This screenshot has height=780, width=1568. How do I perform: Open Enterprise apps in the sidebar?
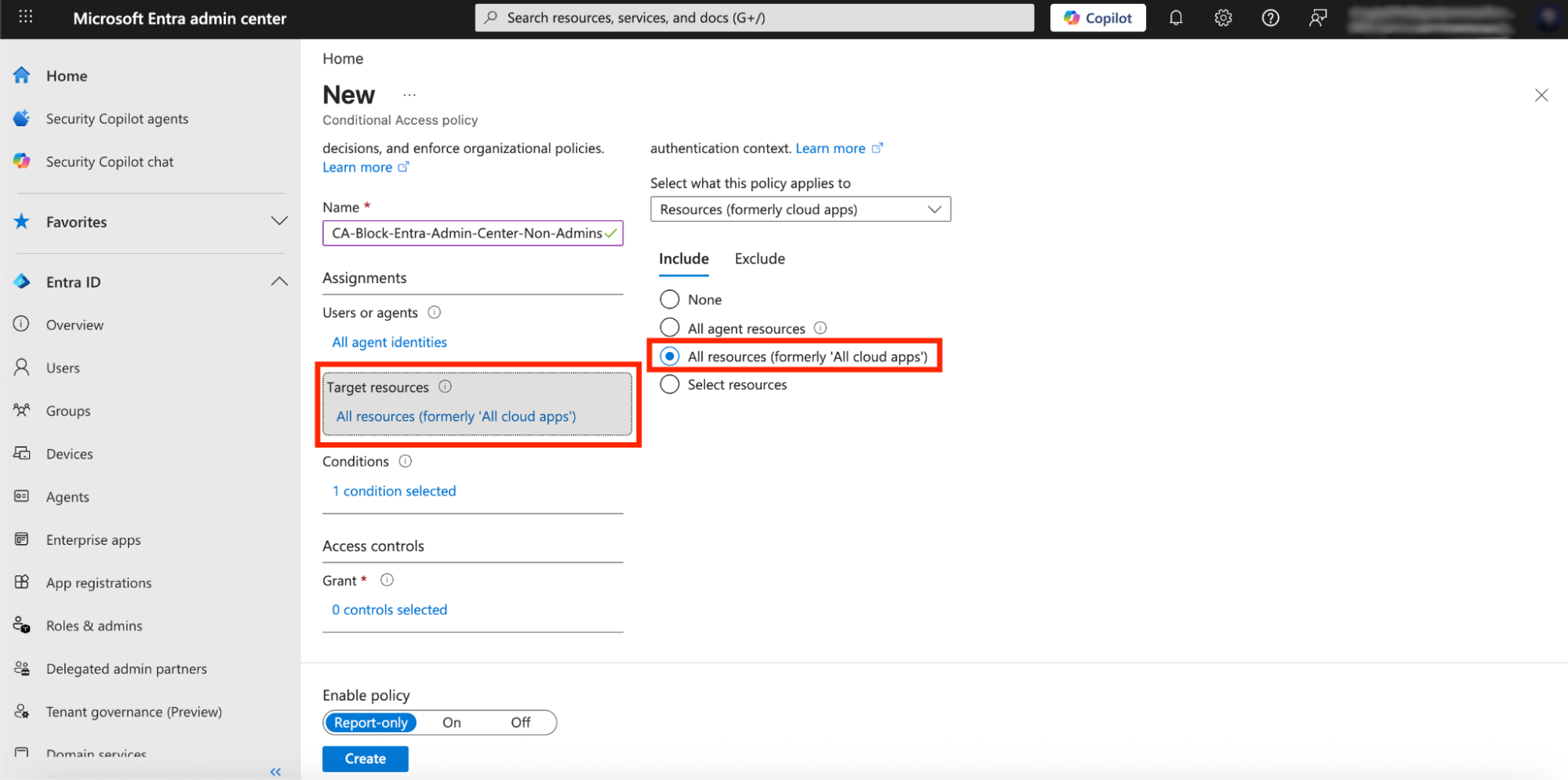tap(93, 540)
